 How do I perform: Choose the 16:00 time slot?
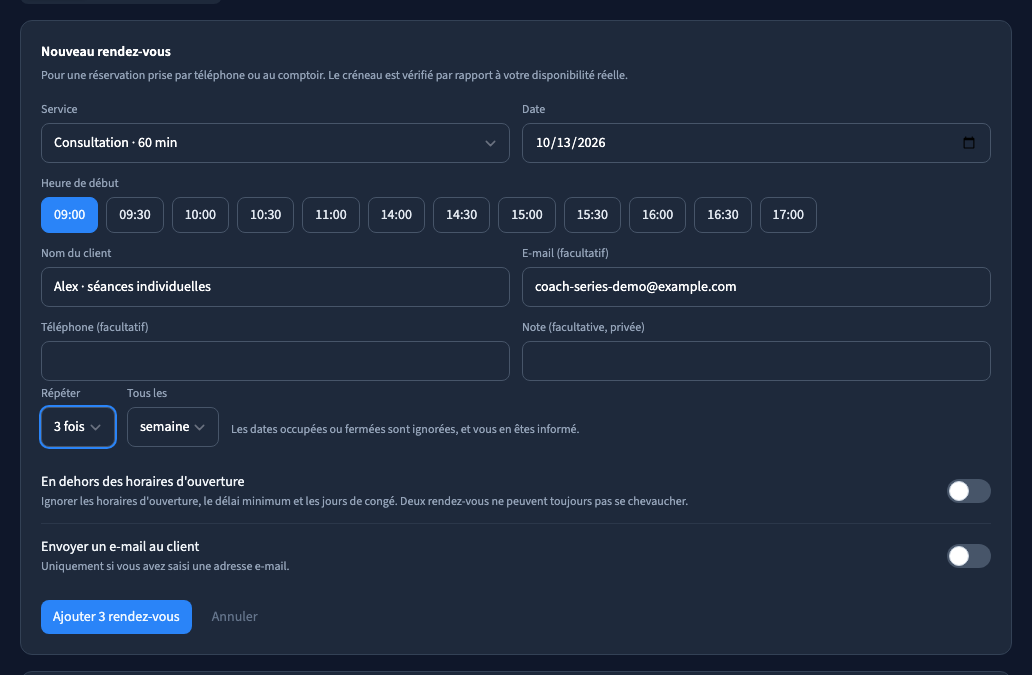tap(658, 215)
